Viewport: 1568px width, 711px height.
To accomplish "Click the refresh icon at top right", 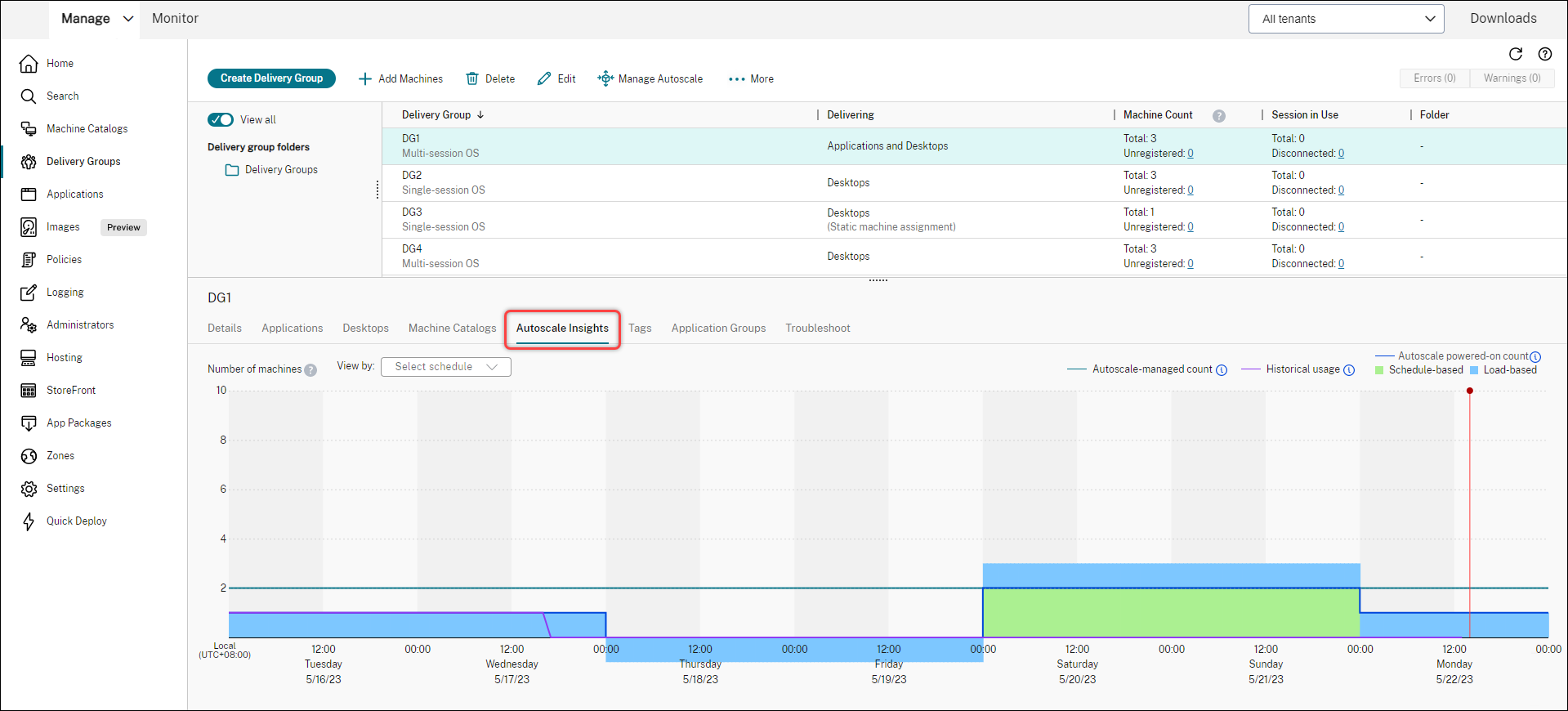I will click(x=1515, y=54).
